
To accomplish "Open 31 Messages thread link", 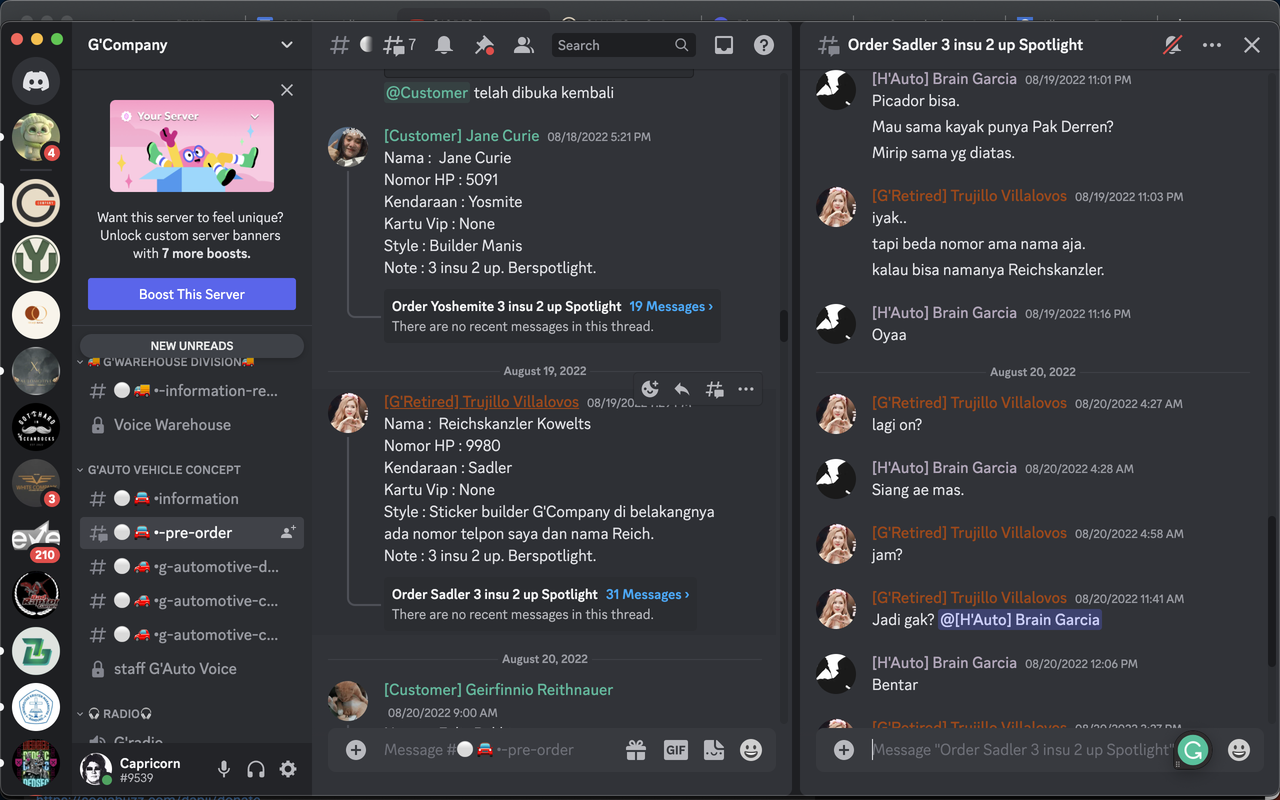I will tap(647, 594).
